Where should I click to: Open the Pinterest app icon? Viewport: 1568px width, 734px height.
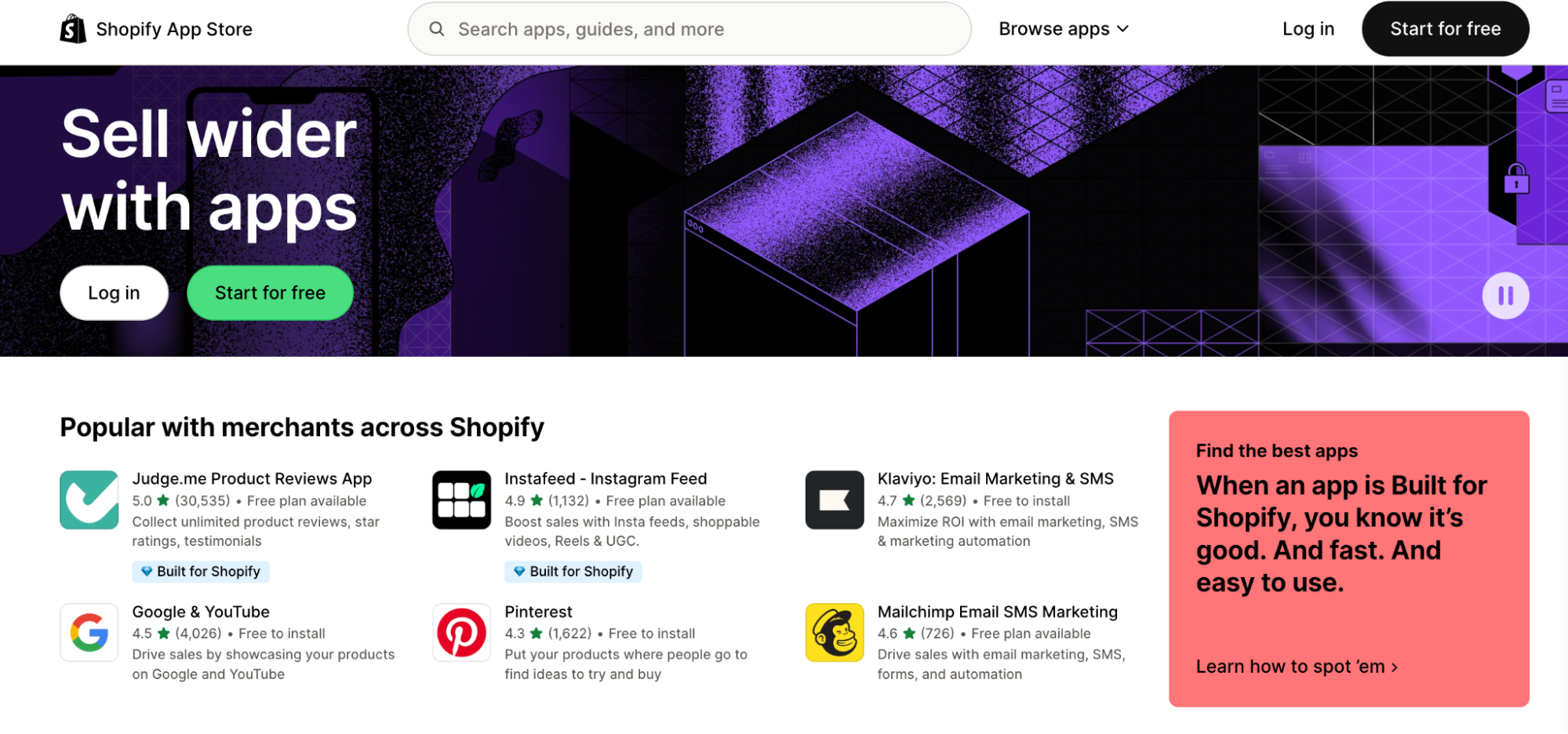[x=462, y=633]
